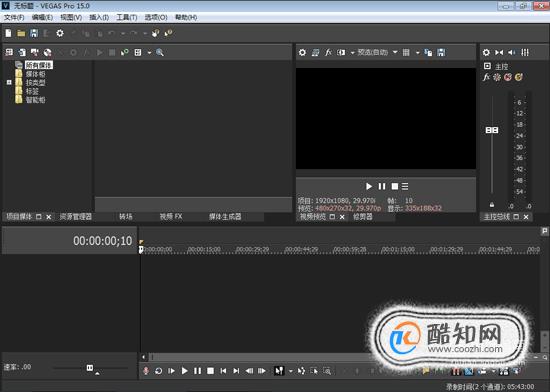Click Play button under the video preview
Screen dimensions: 550x392
click(x=369, y=187)
